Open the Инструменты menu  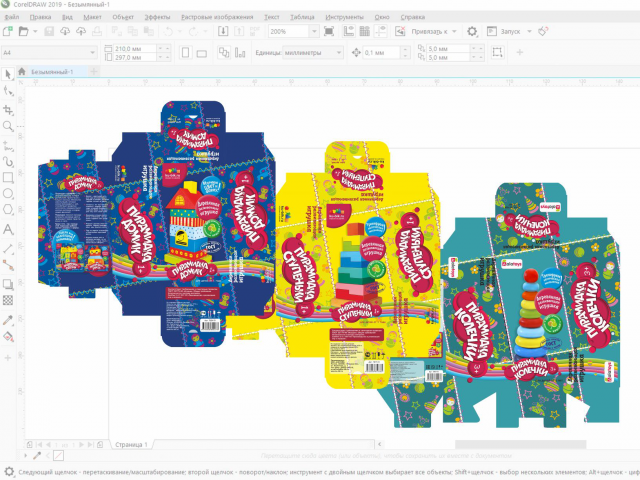tap(344, 17)
